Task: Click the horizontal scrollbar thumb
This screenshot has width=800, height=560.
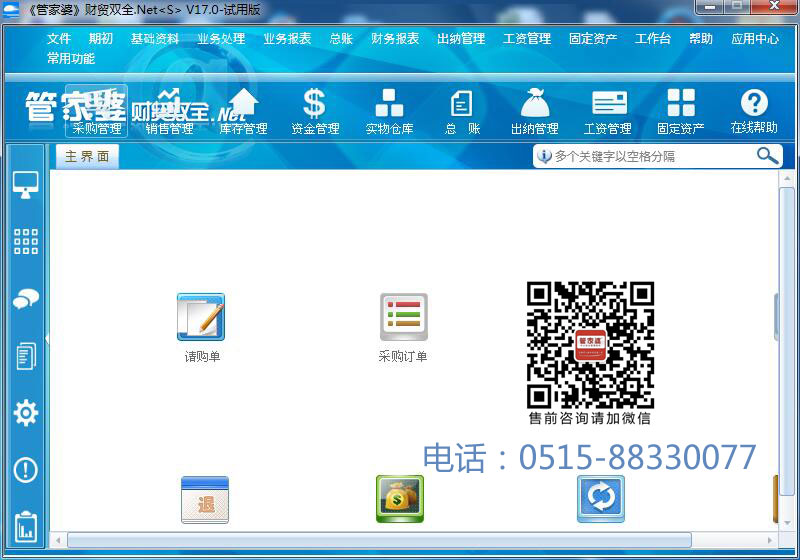Action: [x=379, y=540]
